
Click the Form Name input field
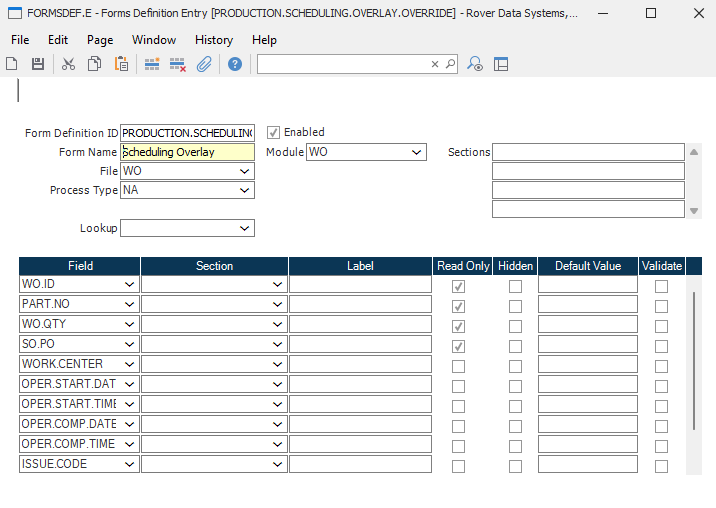[187, 153]
